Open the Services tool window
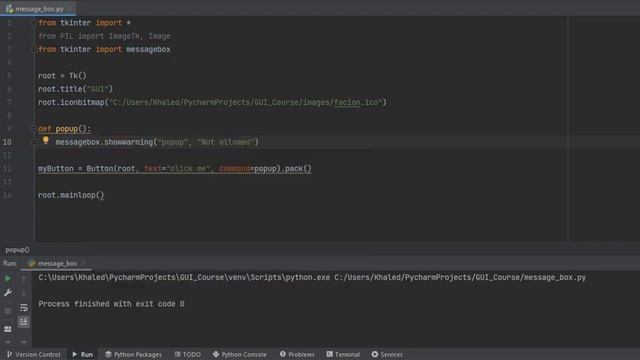The height and width of the screenshot is (360, 640). click(387, 354)
